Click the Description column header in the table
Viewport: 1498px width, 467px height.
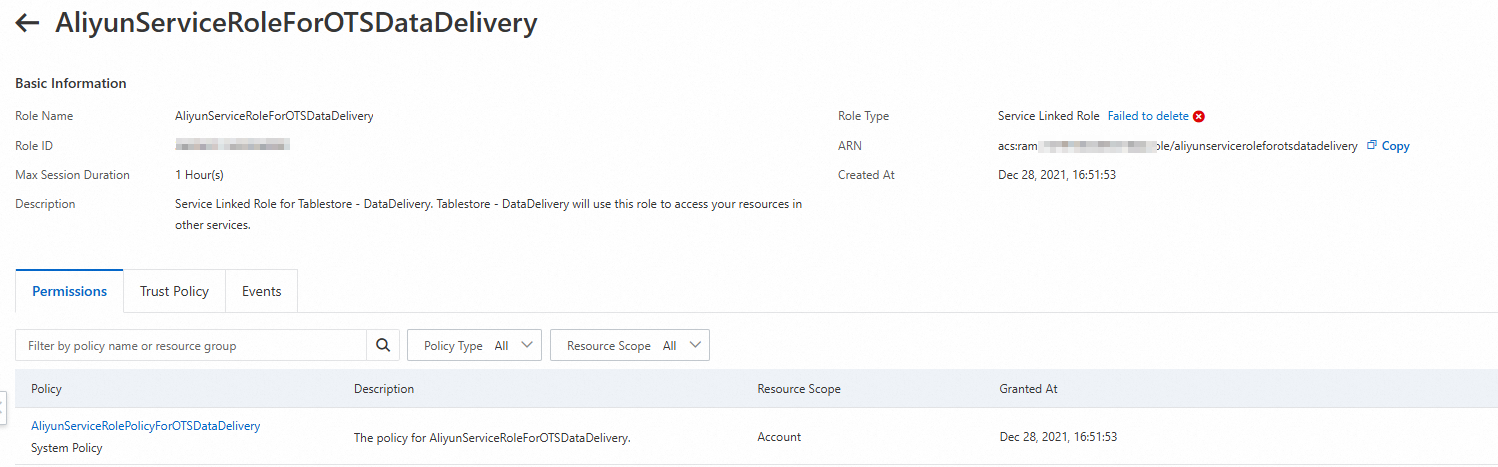point(384,388)
